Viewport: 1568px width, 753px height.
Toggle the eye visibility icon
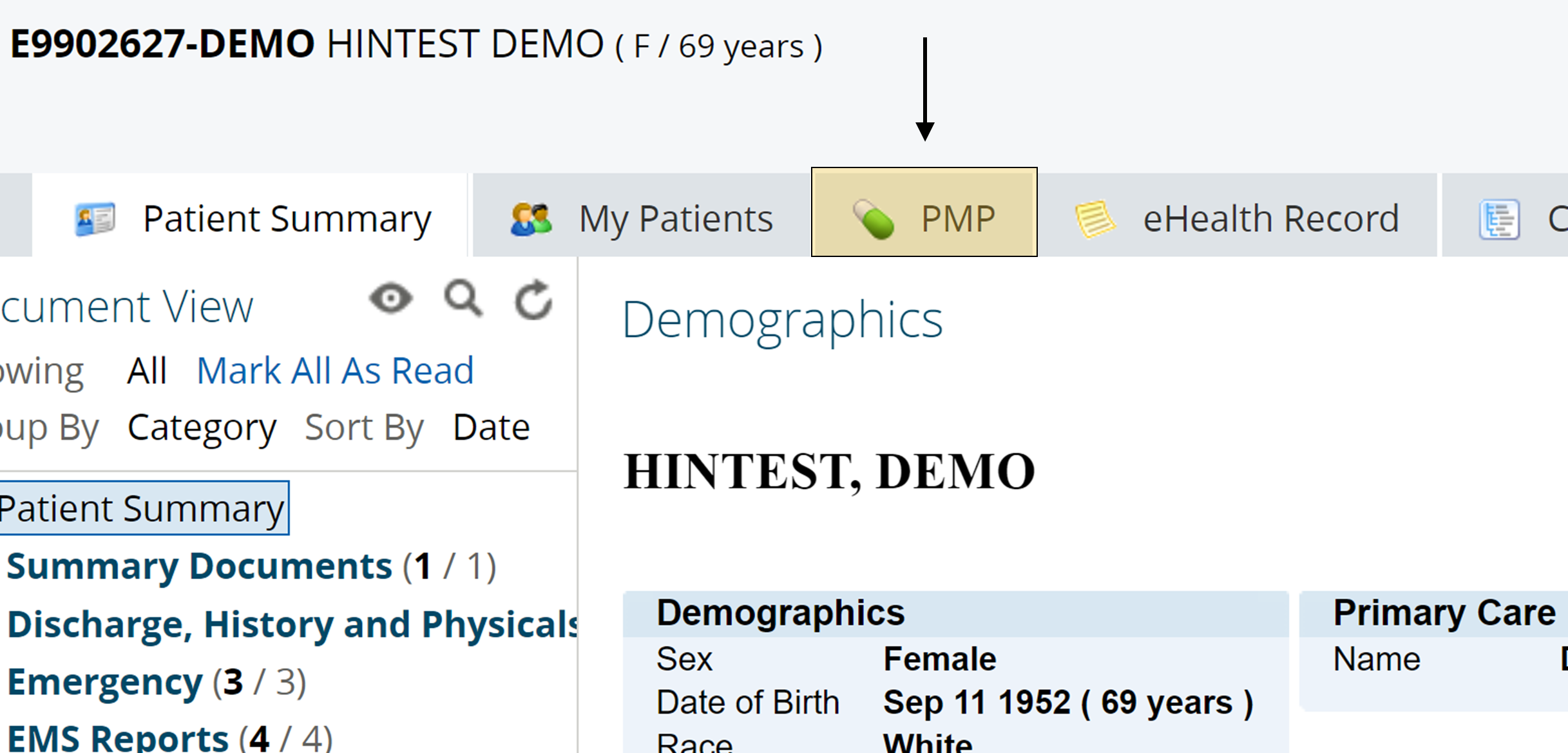(x=391, y=299)
